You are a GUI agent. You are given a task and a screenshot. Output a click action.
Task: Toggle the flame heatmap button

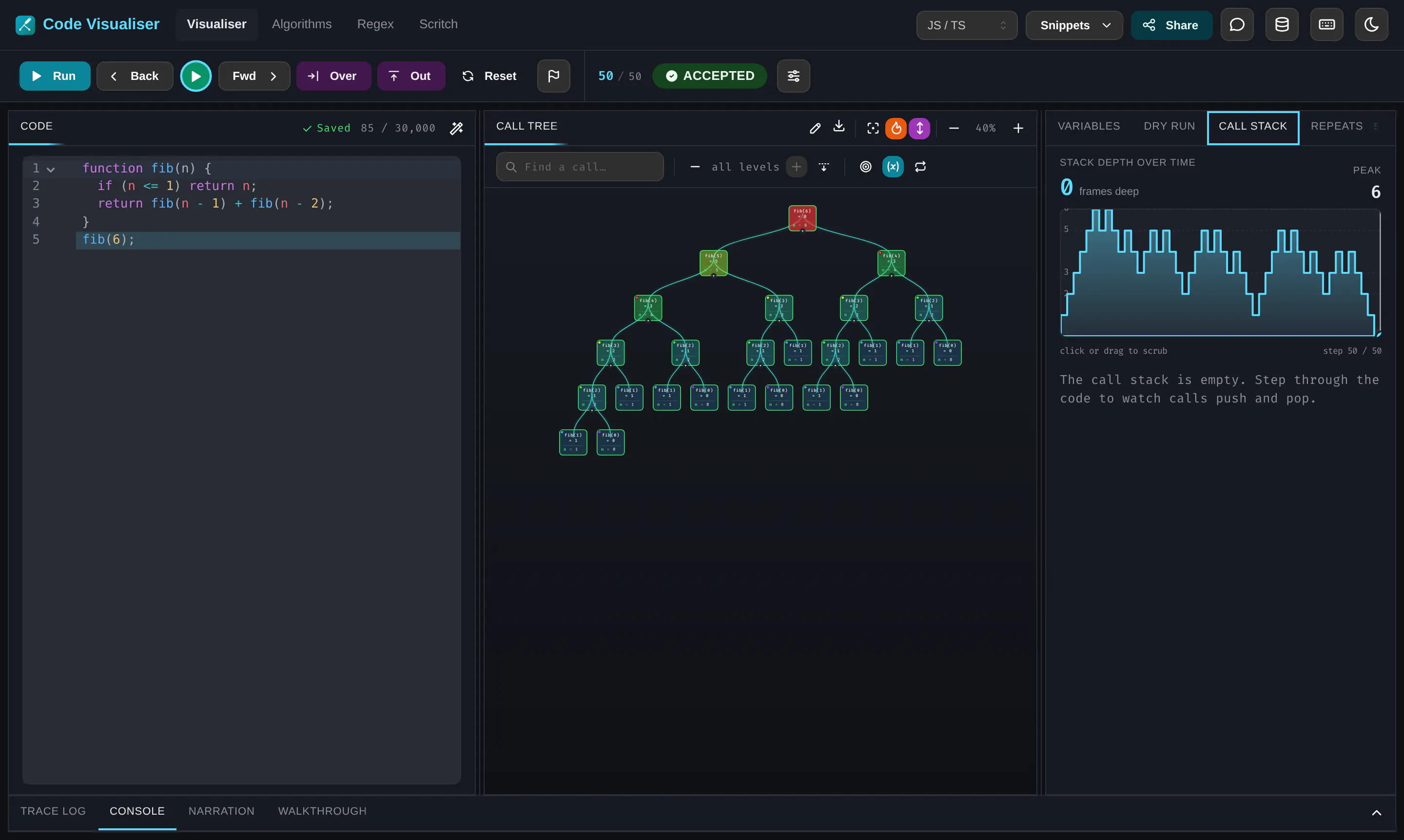click(896, 129)
